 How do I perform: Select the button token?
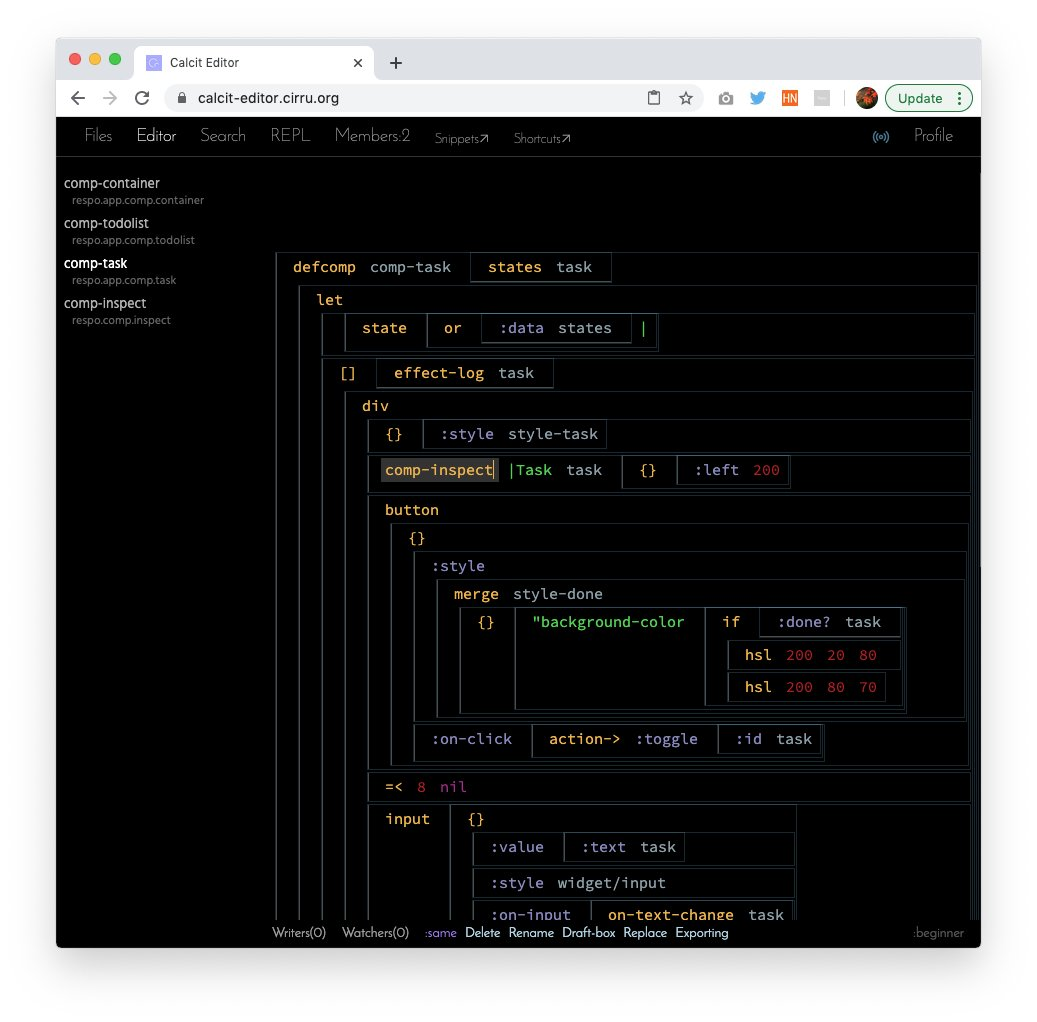pyautogui.click(x=411, y=510)
